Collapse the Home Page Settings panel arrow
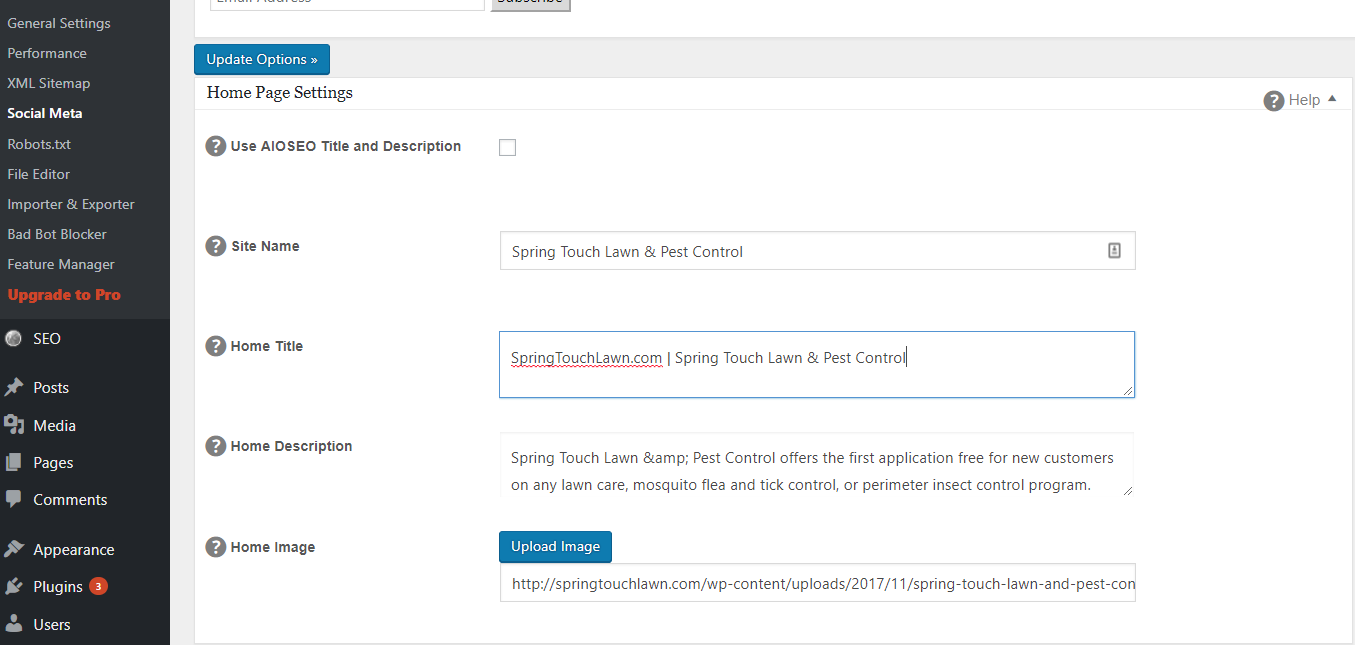Image resolution: width=1355 pixels, height=645 pixels. (x=1331, y=99)
